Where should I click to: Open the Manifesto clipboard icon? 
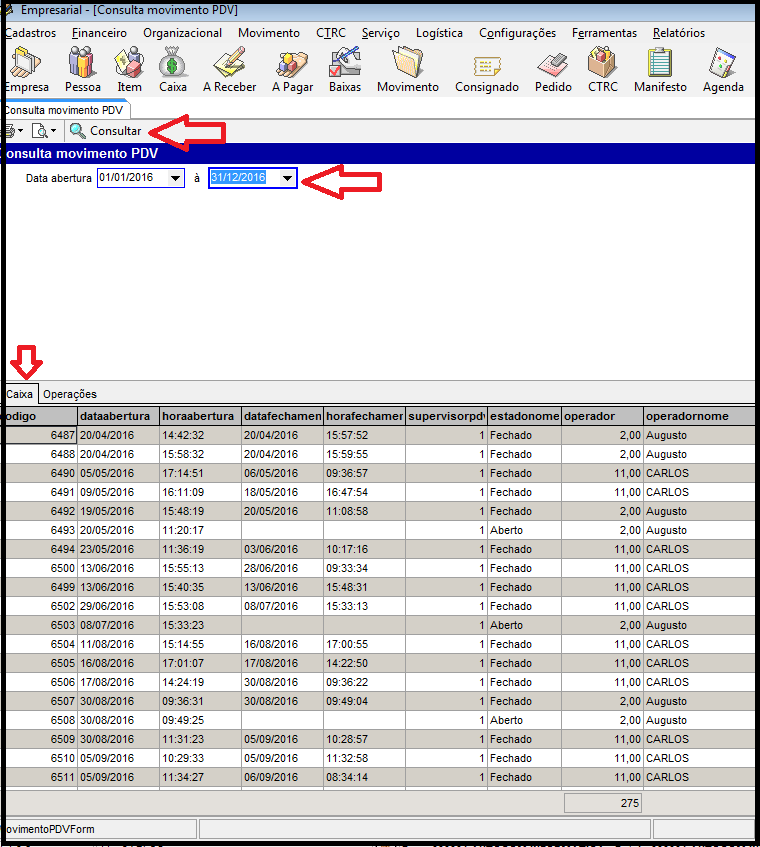click(x=660, y=65)
